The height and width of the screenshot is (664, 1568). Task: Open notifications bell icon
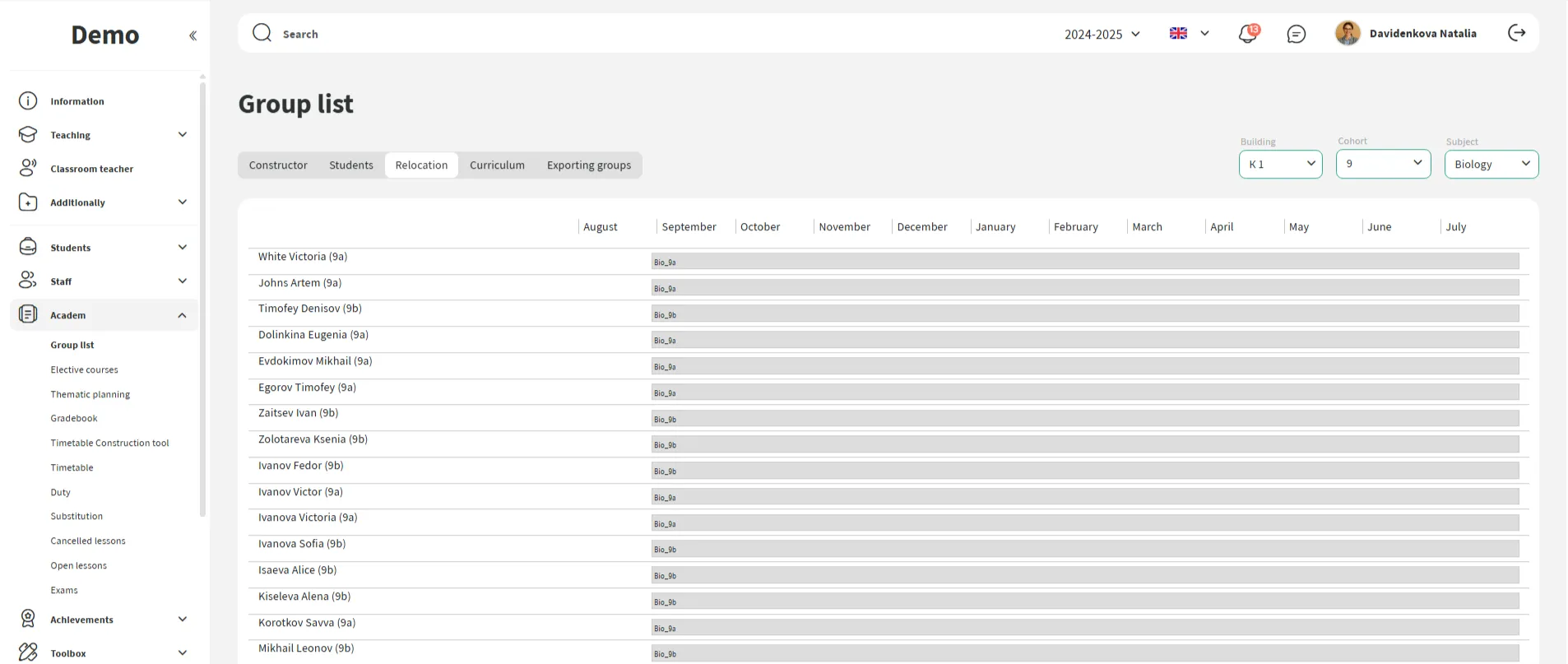click(x=1248, y=34)
